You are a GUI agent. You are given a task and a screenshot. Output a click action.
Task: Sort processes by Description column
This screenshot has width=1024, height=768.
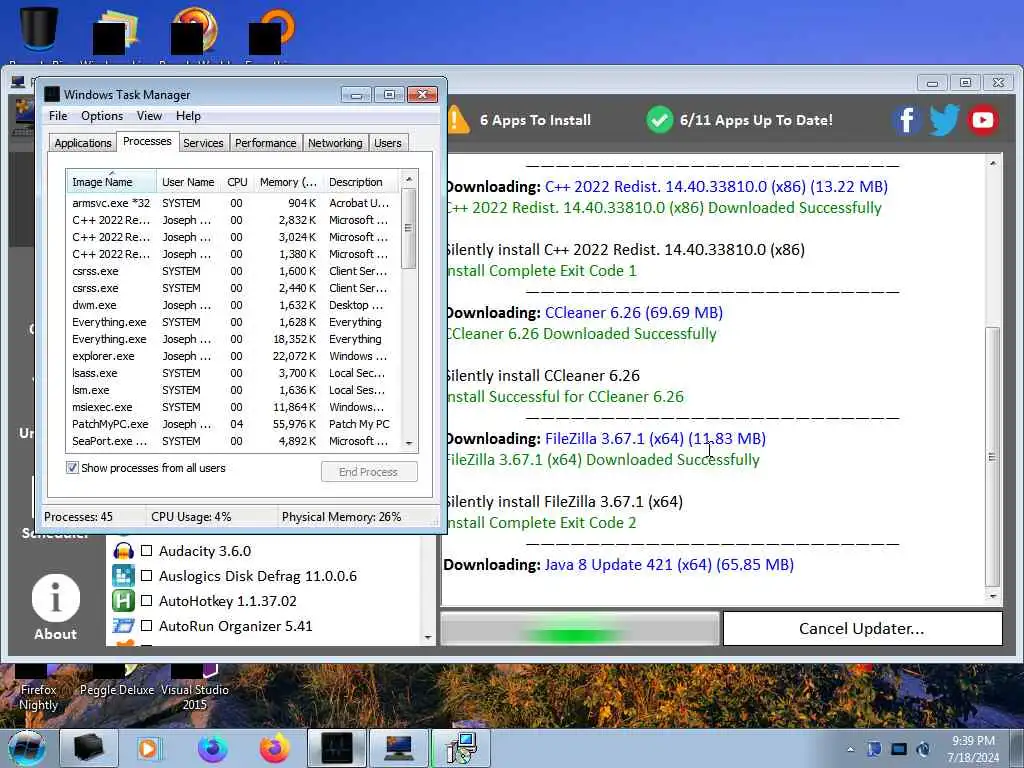(361, 182)
